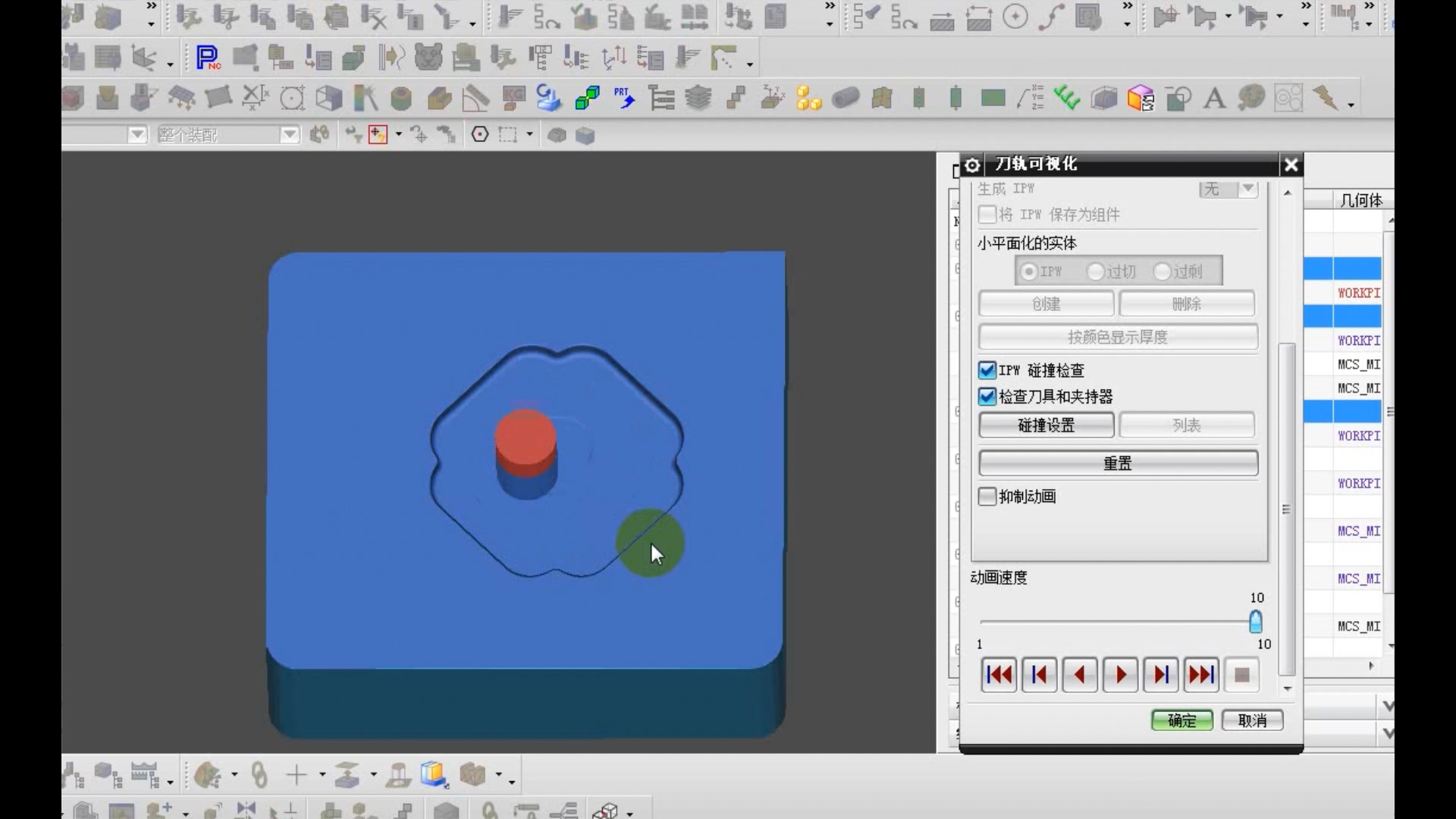Open dropdown arrow beside dashed rectangle icon
Image resolution: width=1456 pixels, height=819 pixels.
[x=529, y=135]
